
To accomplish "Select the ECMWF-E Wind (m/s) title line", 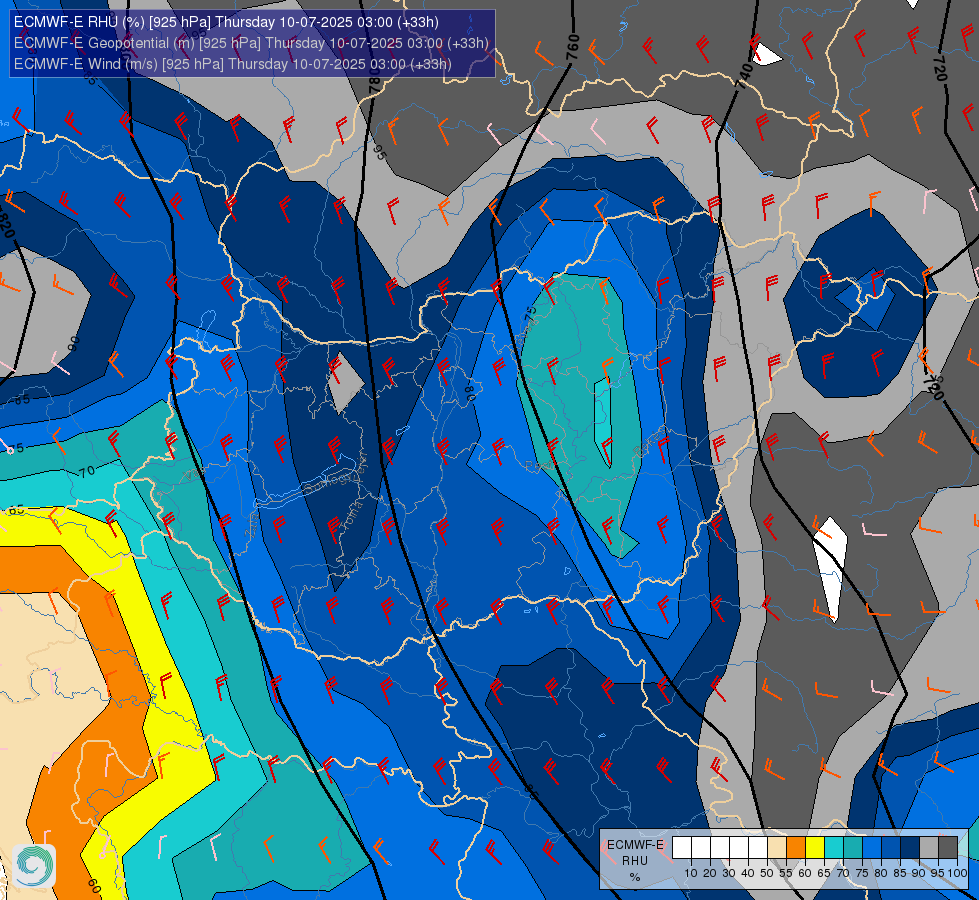I will click(232, 64).
